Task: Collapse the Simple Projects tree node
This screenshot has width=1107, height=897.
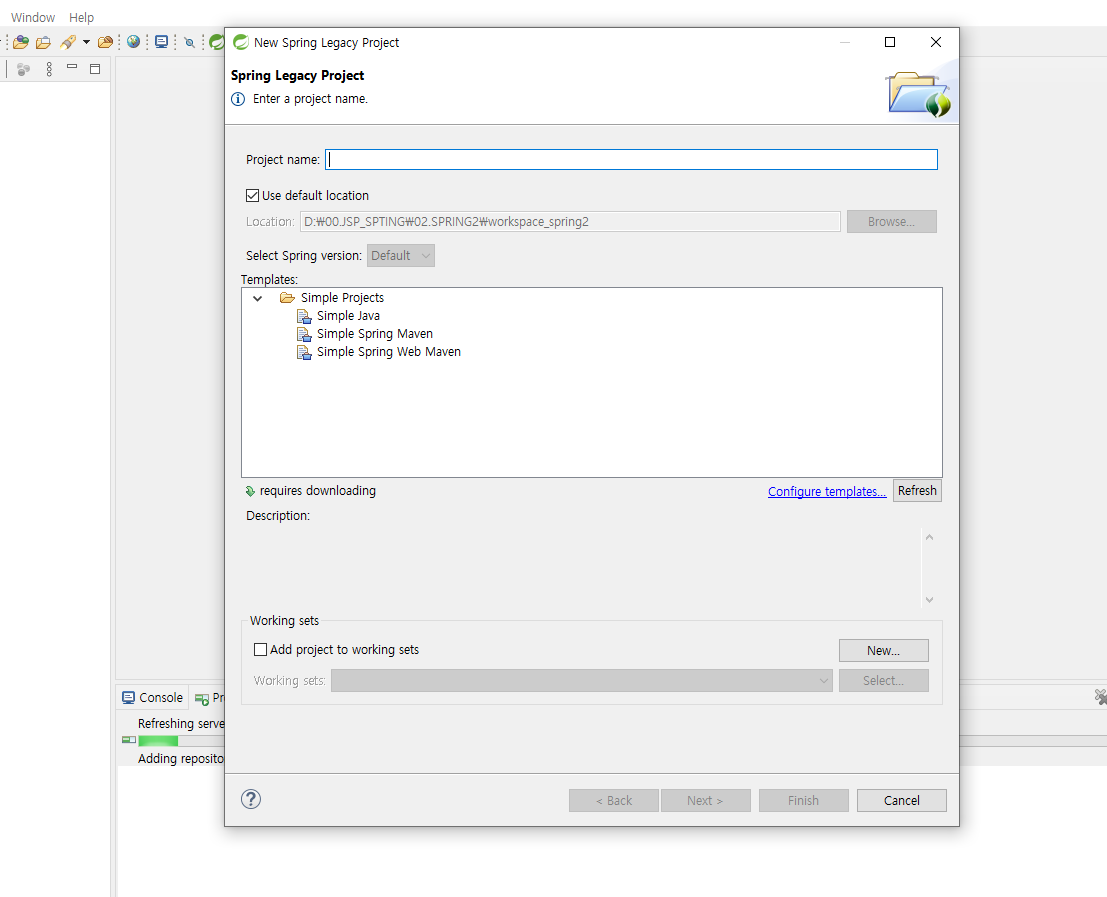Action: pos(258,299)
